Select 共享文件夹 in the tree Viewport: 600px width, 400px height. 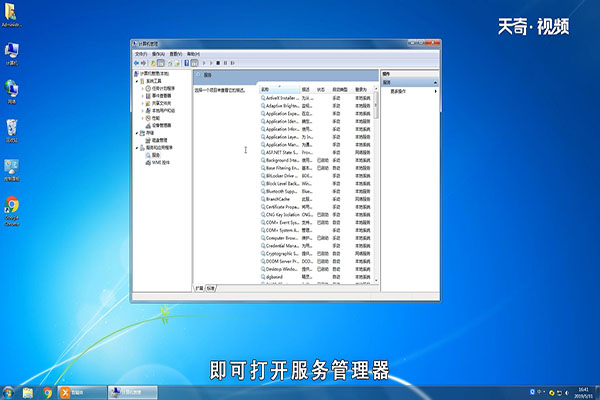pyautogui.click(x=158, y=103)
